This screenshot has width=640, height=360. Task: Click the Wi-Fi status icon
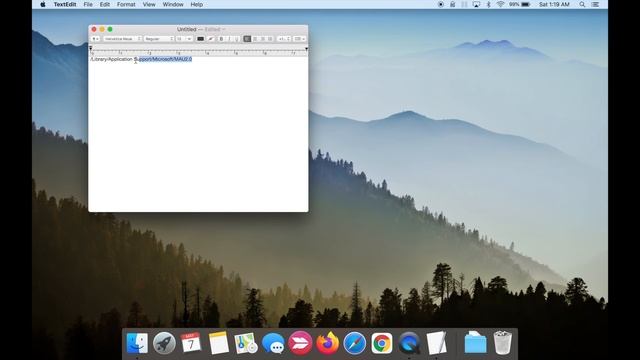(500, 4)
